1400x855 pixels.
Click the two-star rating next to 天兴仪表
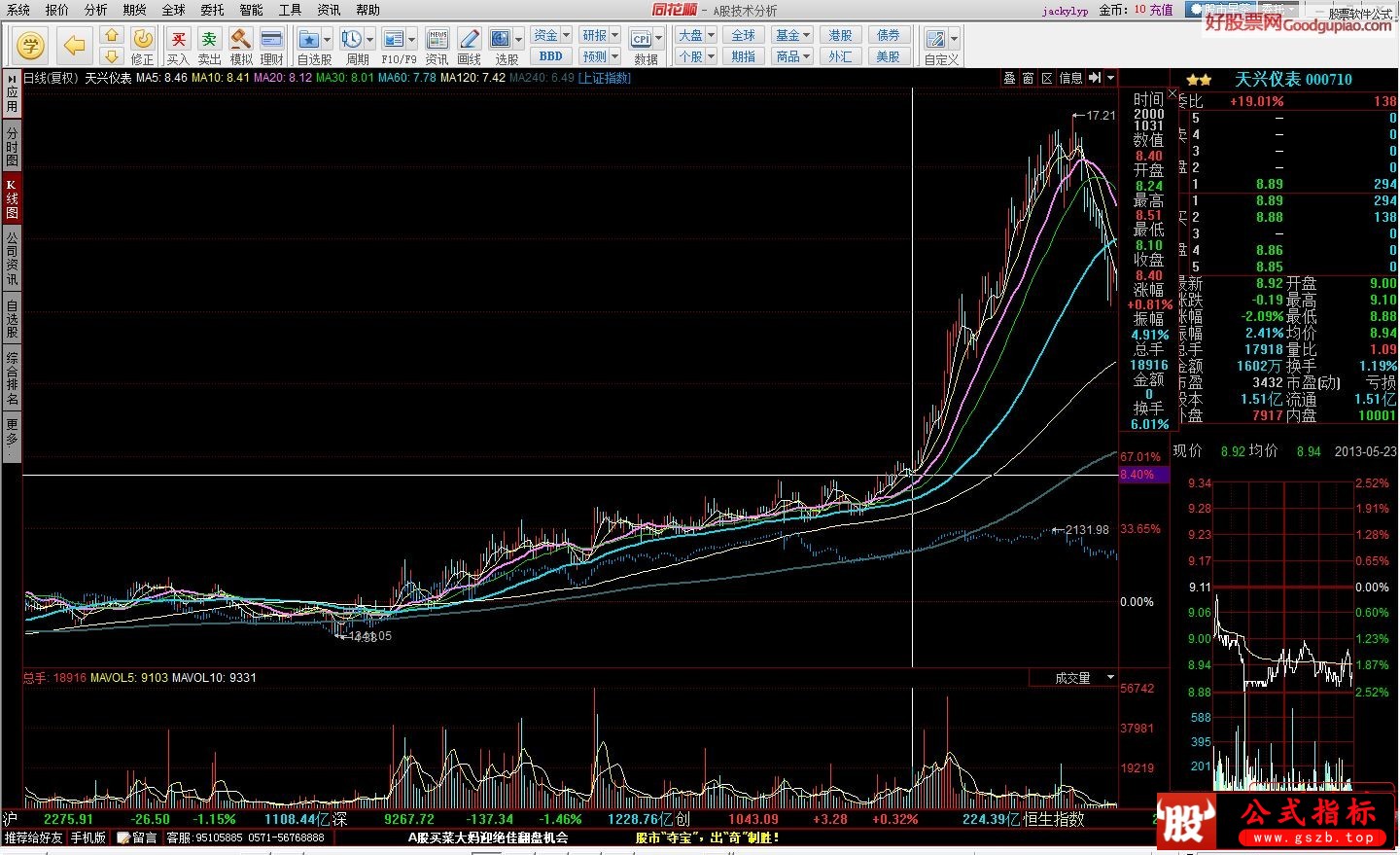pos(1199,80)
